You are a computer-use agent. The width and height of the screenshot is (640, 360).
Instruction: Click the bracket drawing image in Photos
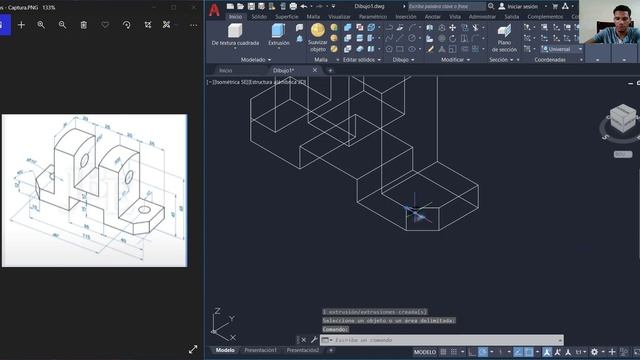pyautogui.click(x=95, y=191)
